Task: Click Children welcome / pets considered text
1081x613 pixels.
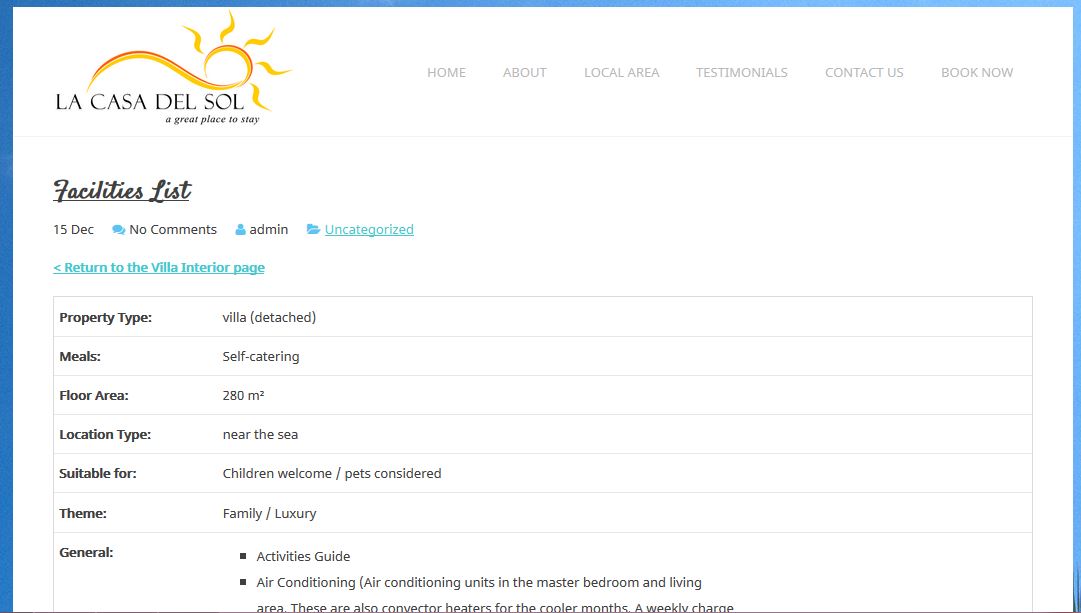Action: coord(332,474)
